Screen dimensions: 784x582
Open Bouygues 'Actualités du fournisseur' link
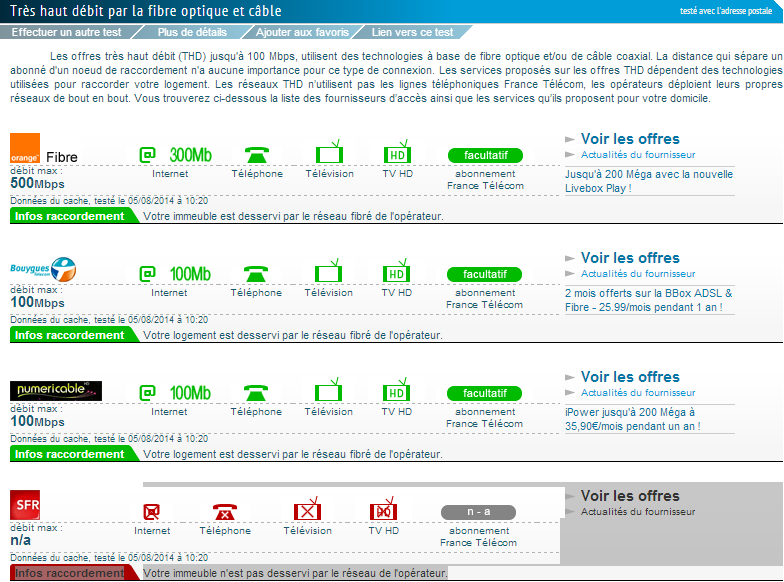pyautogui.click(x=637, y=274)
